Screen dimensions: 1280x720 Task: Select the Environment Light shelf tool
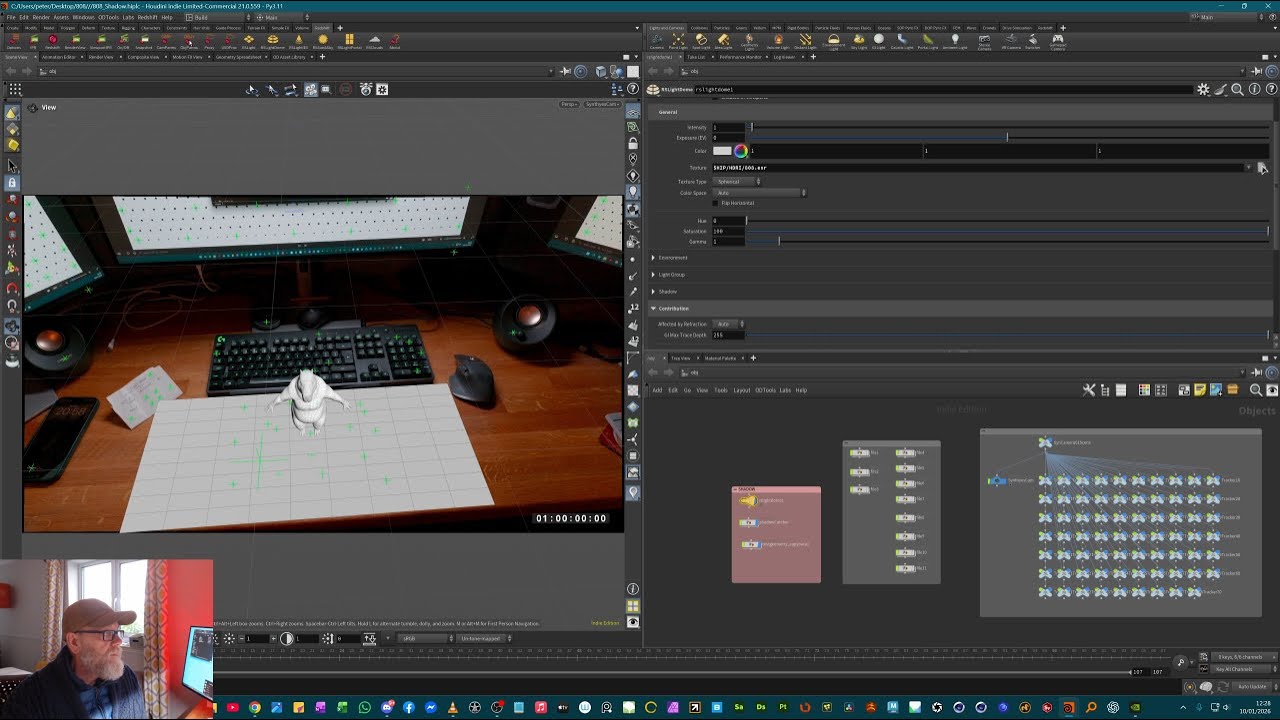coord(833,43)
